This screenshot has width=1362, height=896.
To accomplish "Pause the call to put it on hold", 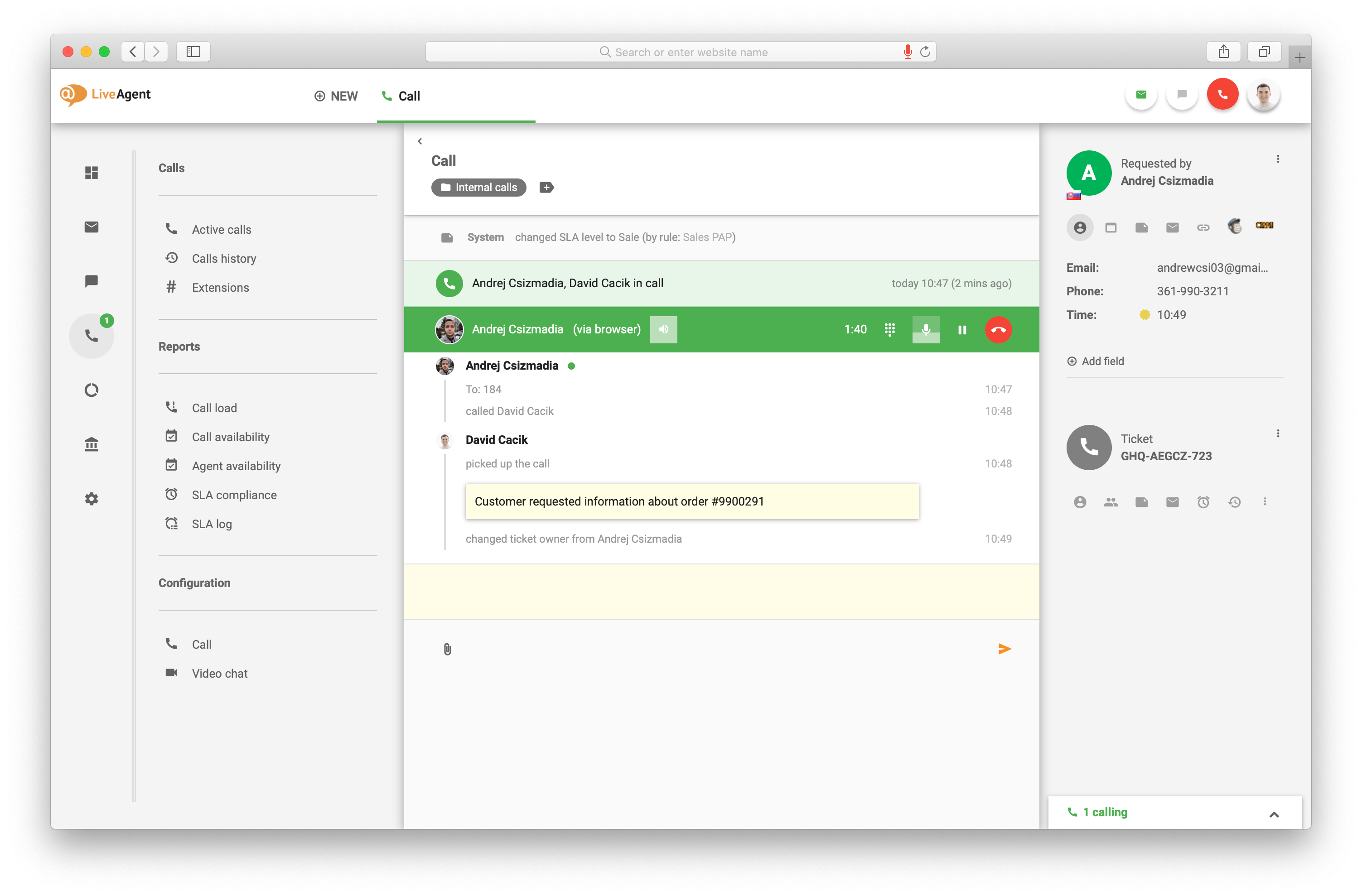I will click(x=962, y=330).
